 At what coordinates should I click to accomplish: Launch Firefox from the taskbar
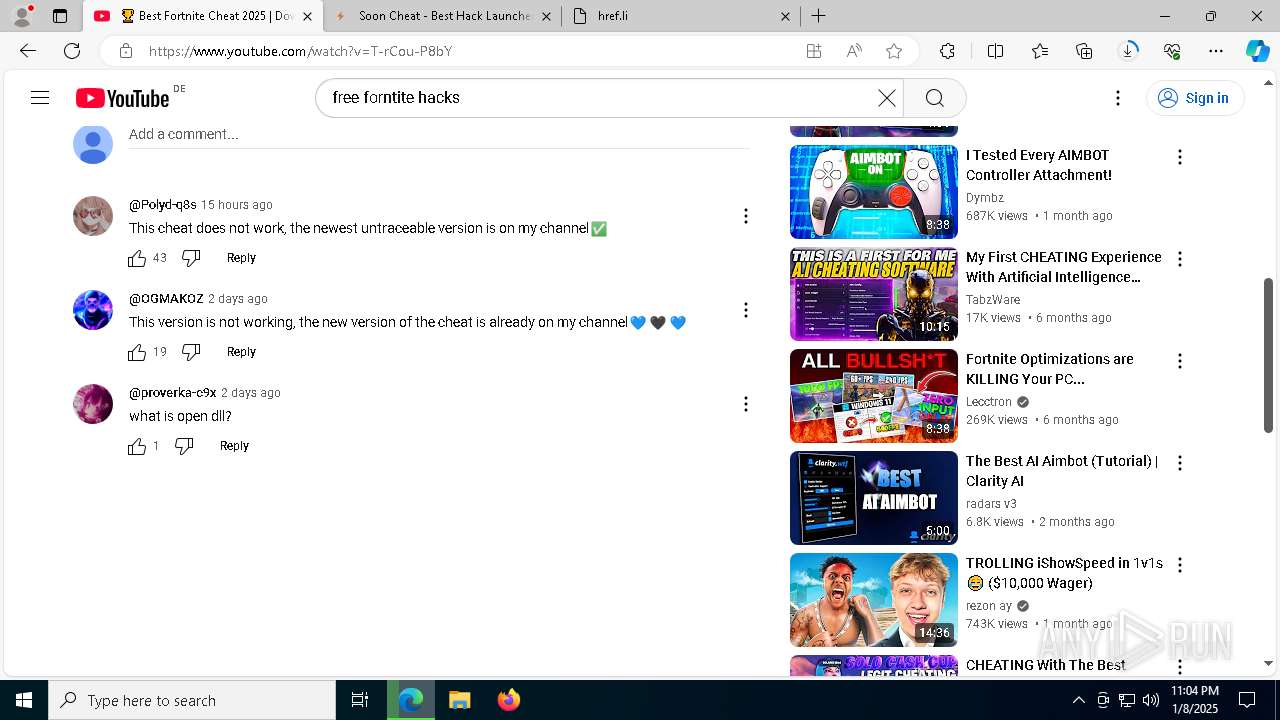(508, 700)
